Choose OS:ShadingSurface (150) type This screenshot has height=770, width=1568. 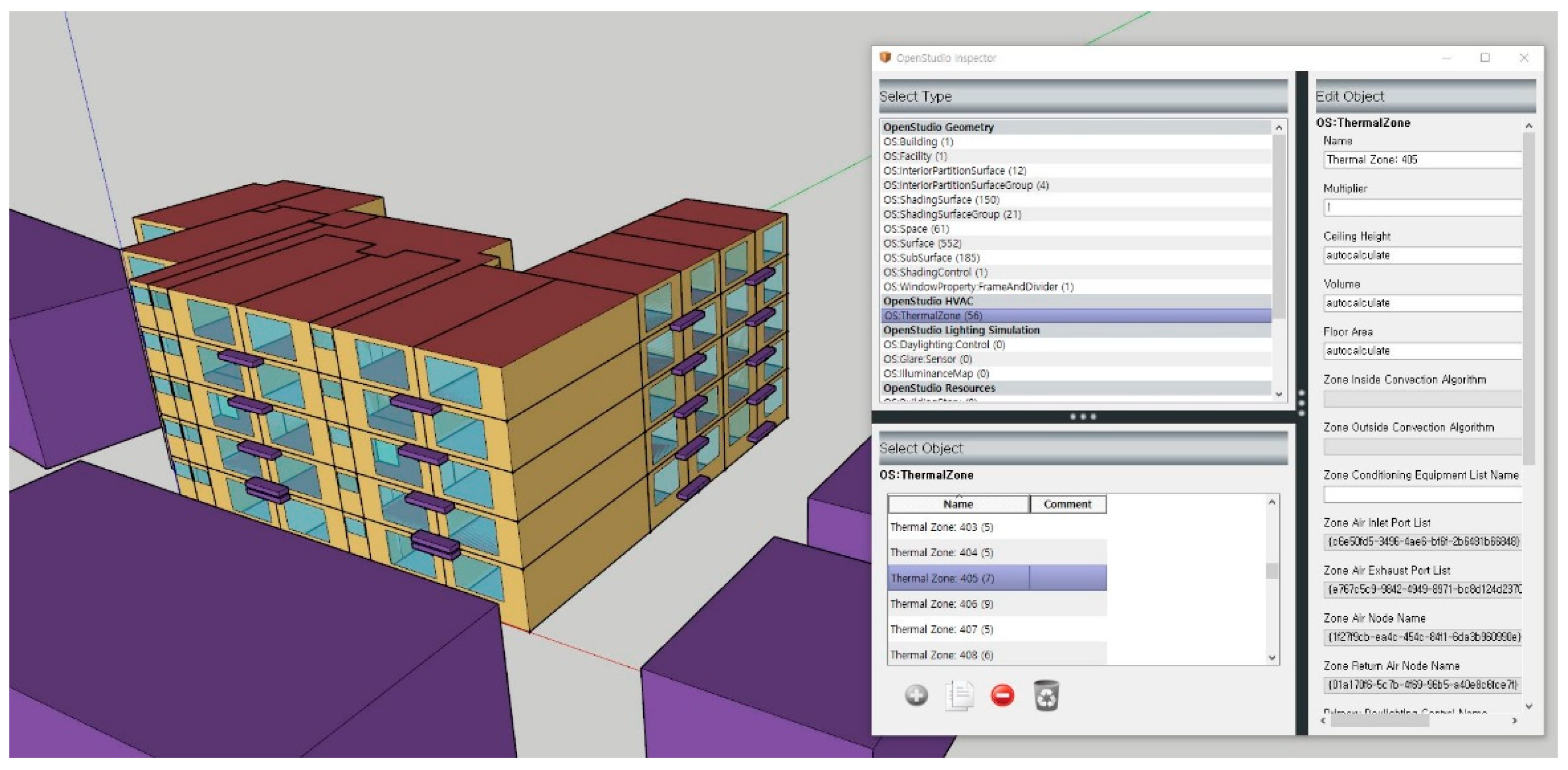(941, 200)
